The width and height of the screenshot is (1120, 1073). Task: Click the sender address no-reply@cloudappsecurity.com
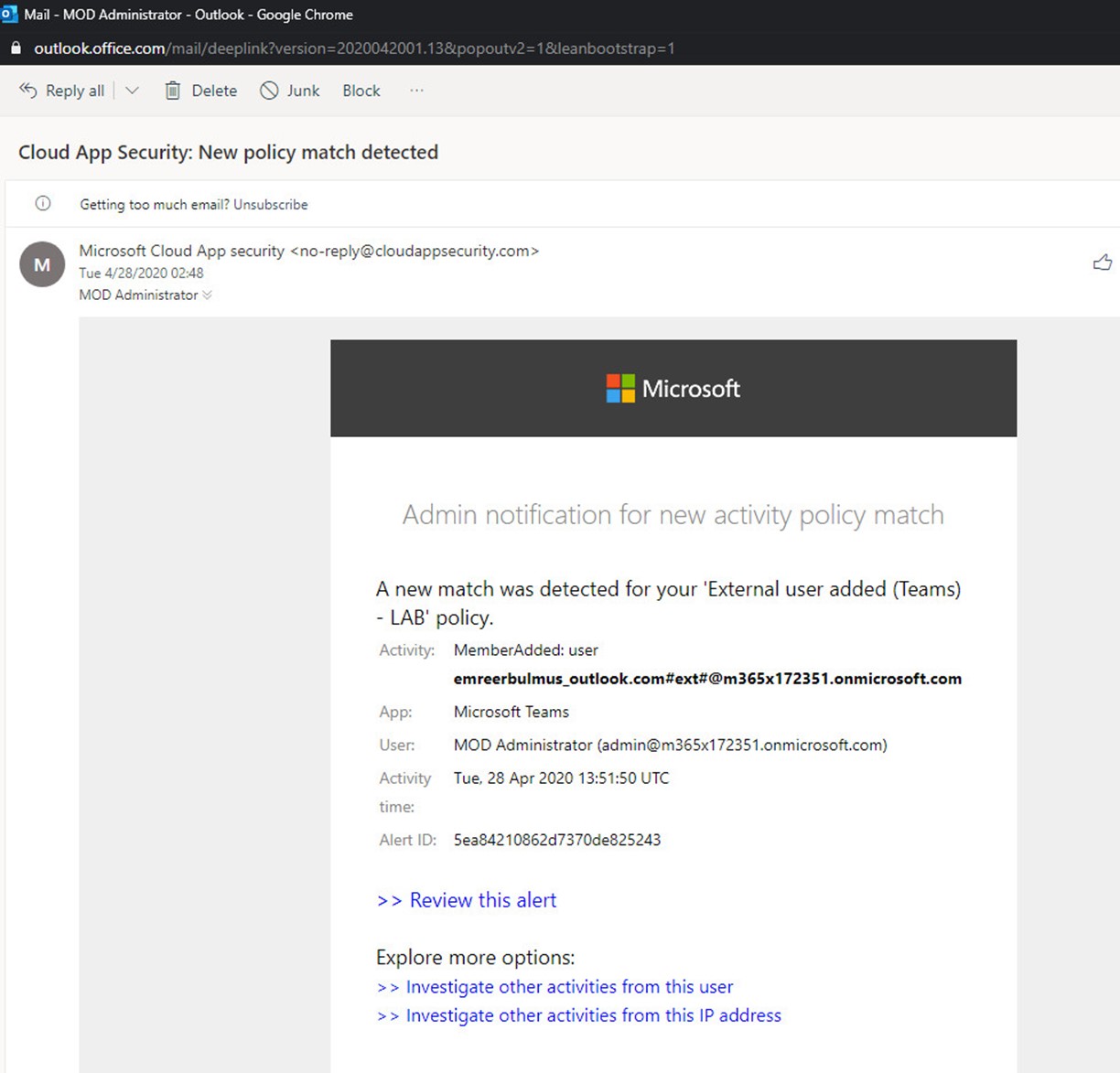415,251
